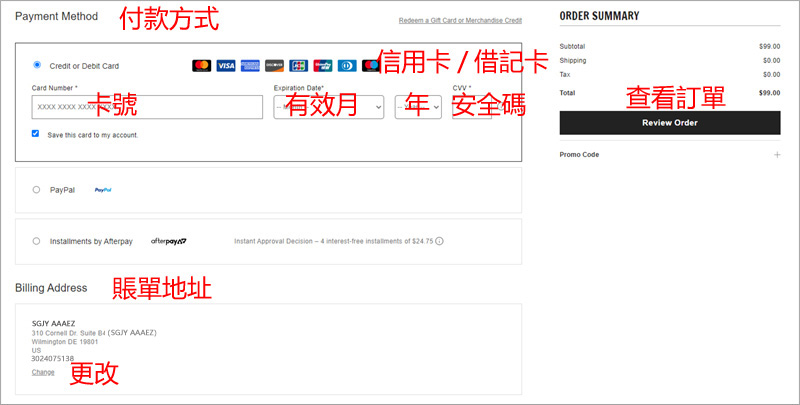
Task: Click the JCB card icon
Action: click(x=298, y=66)
